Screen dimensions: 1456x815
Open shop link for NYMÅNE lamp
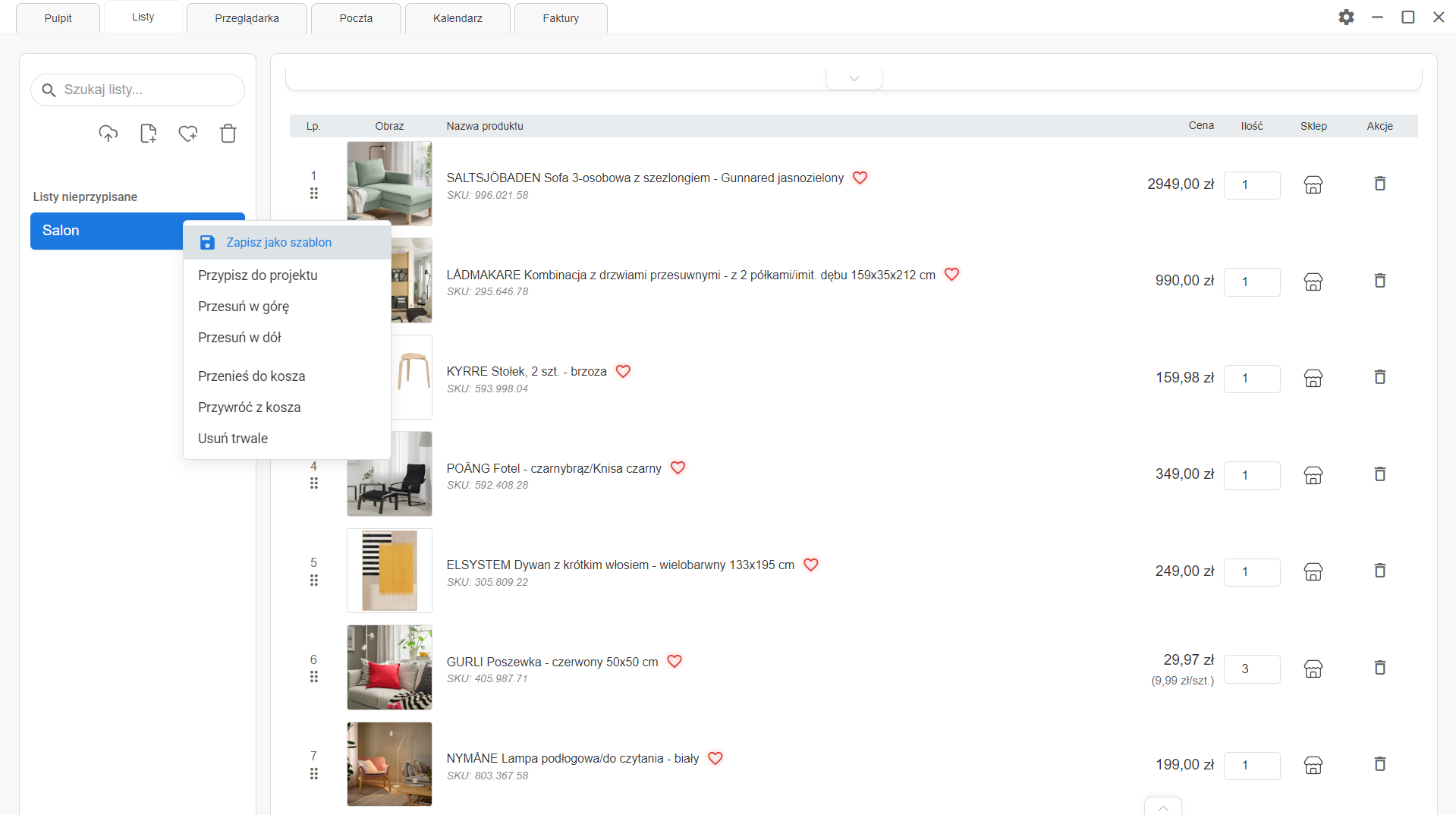click(1313, 765)
